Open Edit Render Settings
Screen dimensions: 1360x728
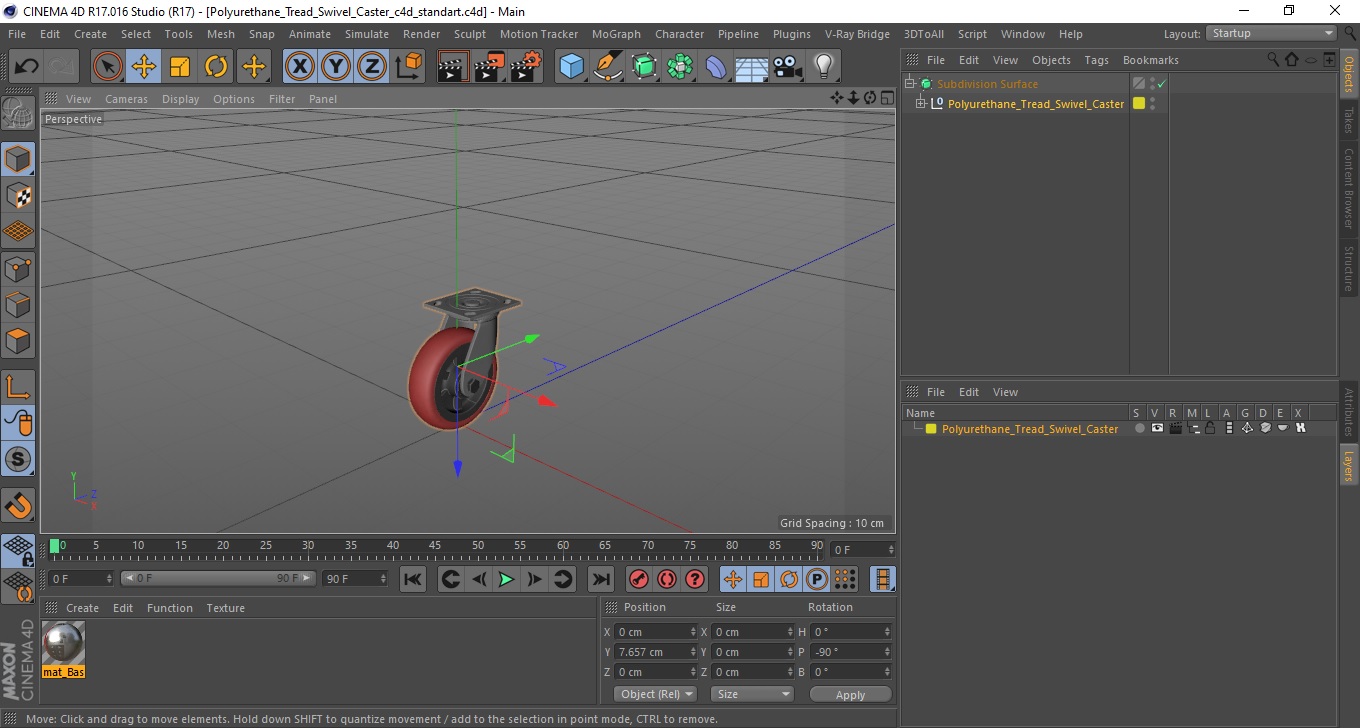[526, 67]
